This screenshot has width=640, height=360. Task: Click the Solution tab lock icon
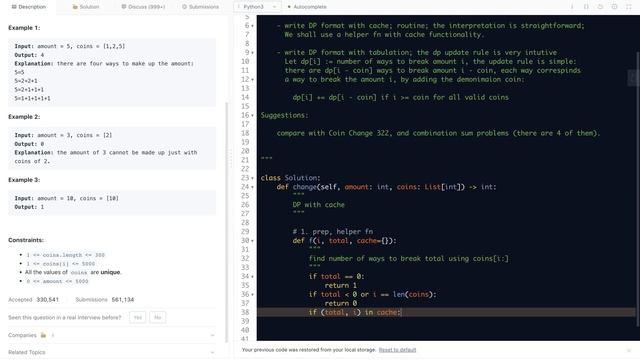click(75, 7)
